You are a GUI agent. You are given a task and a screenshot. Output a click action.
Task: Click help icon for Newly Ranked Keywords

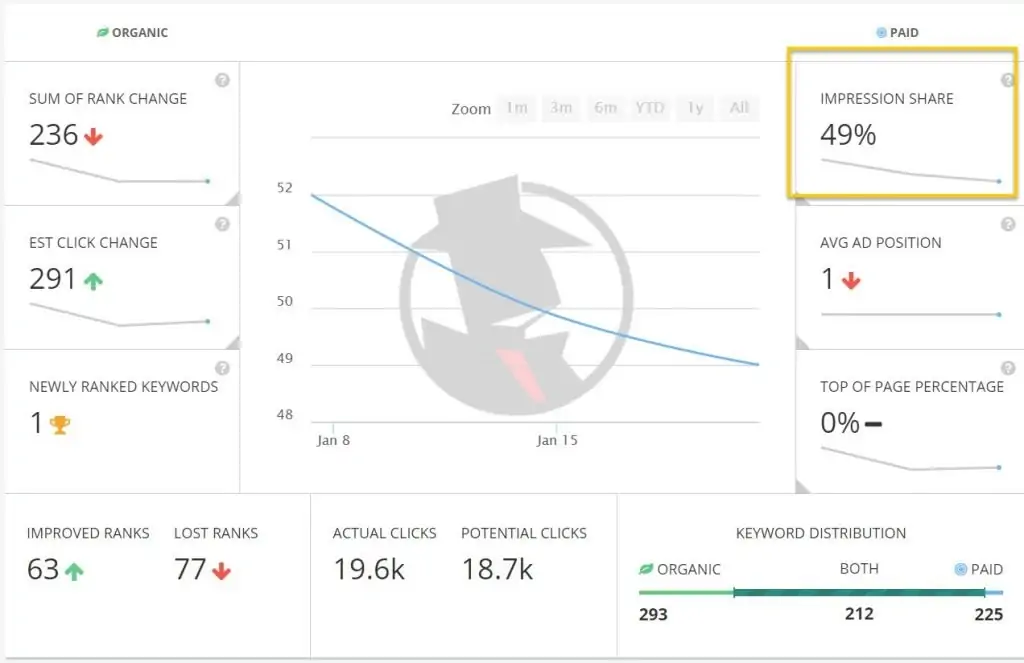[222, 368]
